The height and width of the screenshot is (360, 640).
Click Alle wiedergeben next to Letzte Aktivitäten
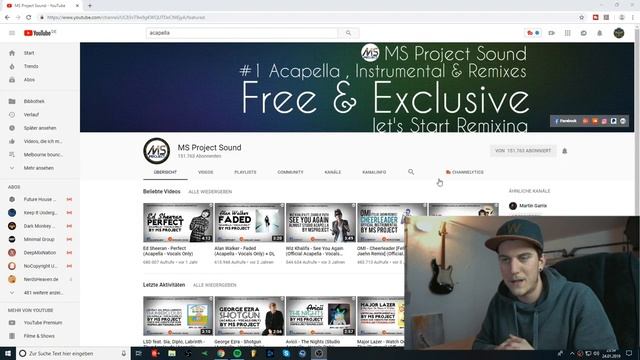(215, 285)
